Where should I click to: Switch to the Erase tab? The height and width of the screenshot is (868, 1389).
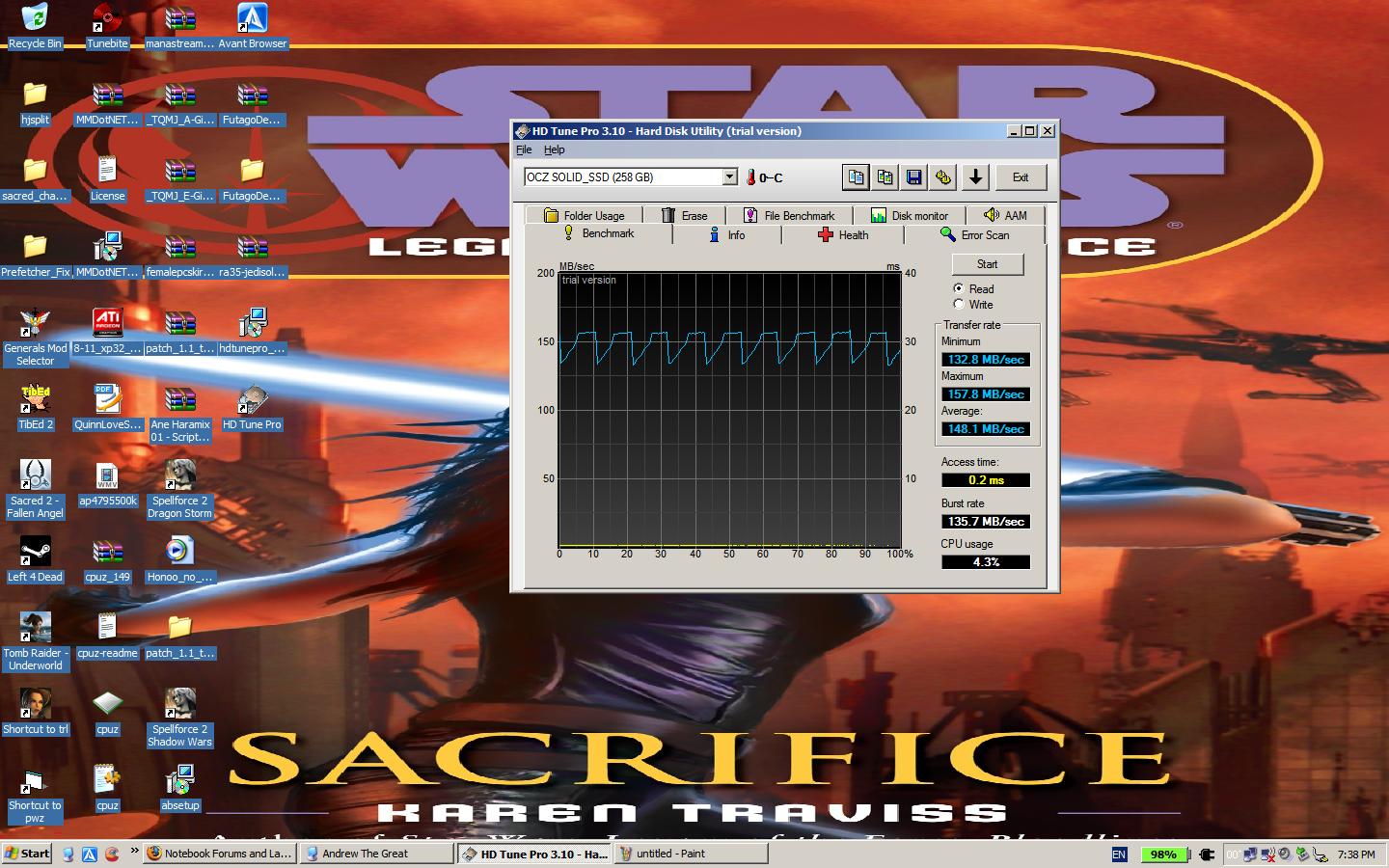click(684, 215)
